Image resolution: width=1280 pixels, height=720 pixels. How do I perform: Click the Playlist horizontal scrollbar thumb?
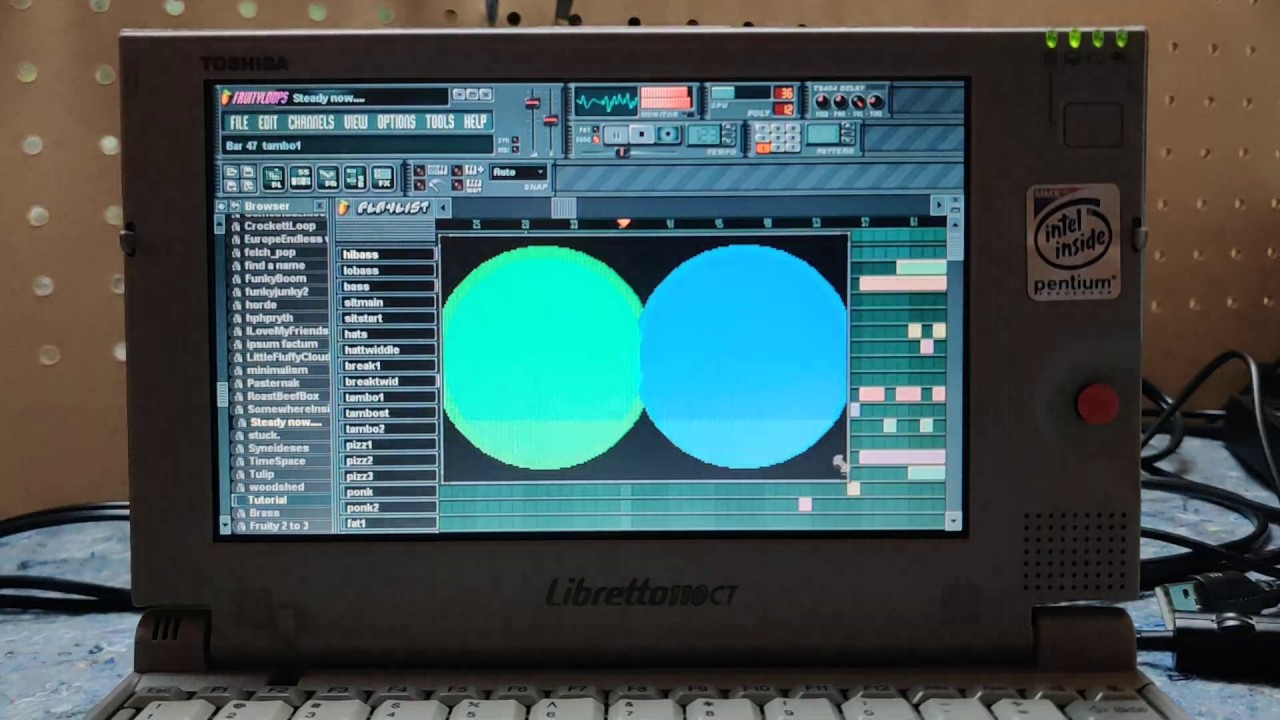pyautogui.click(x=563, y=208)
